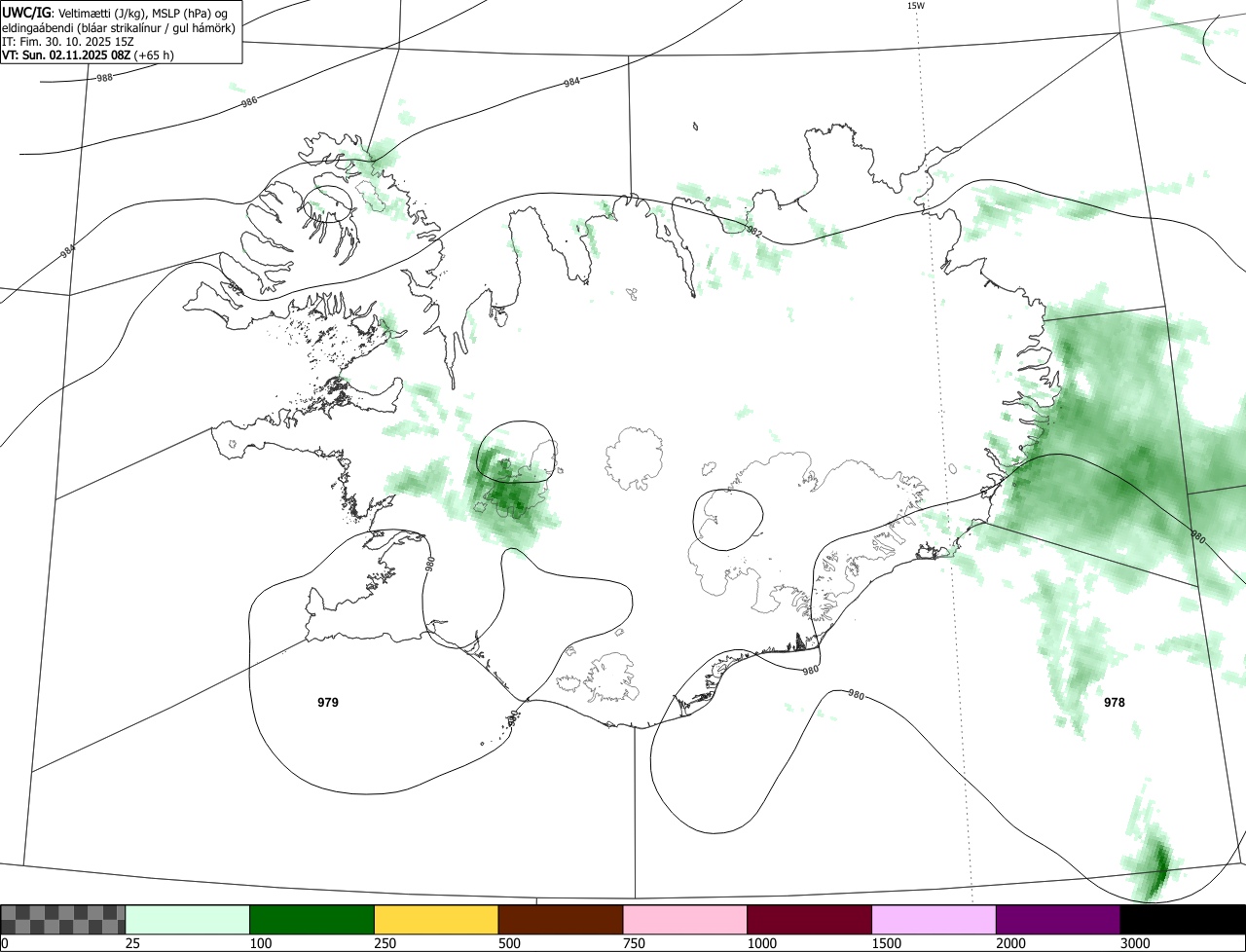
Task: Click the dark green 100–250 legend swatch
Action: point(312,920)
